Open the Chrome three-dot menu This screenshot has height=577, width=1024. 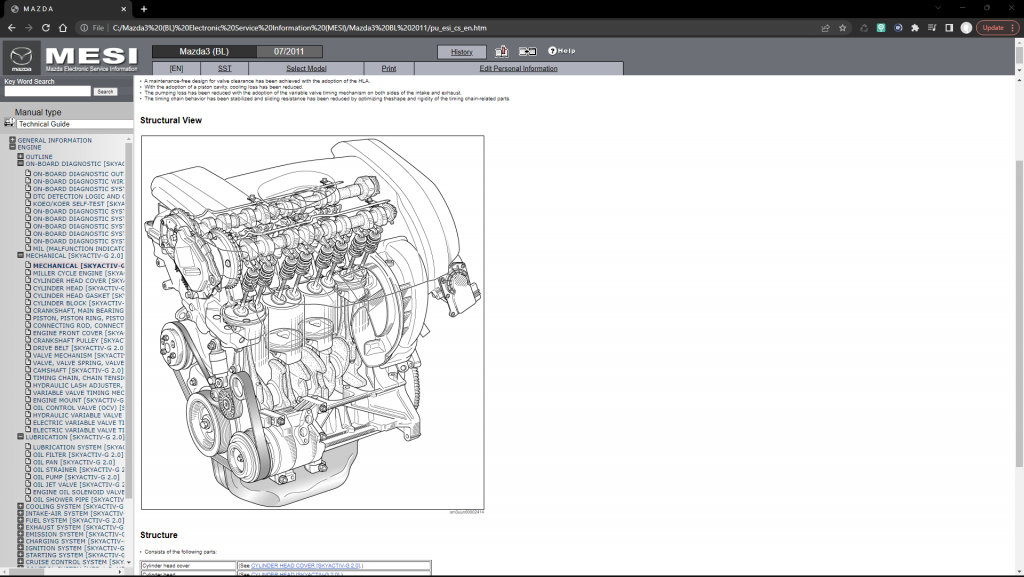[1012, 27]
